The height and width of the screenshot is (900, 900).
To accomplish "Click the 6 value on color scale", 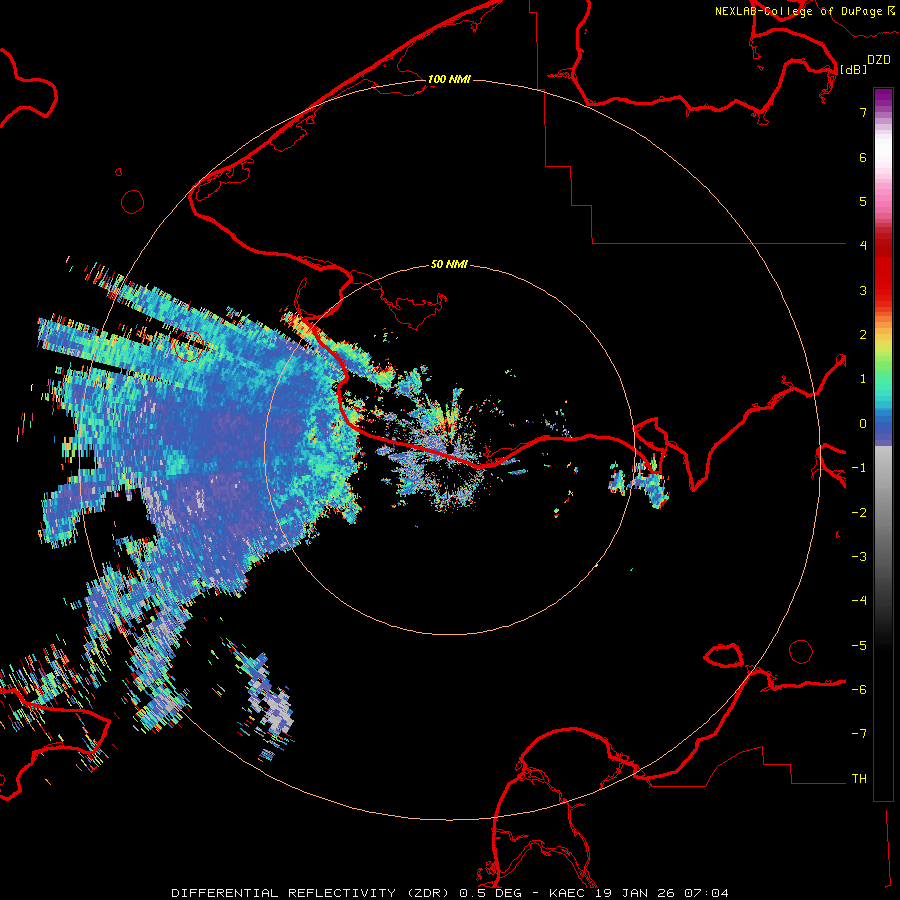I will pos(863,157).
